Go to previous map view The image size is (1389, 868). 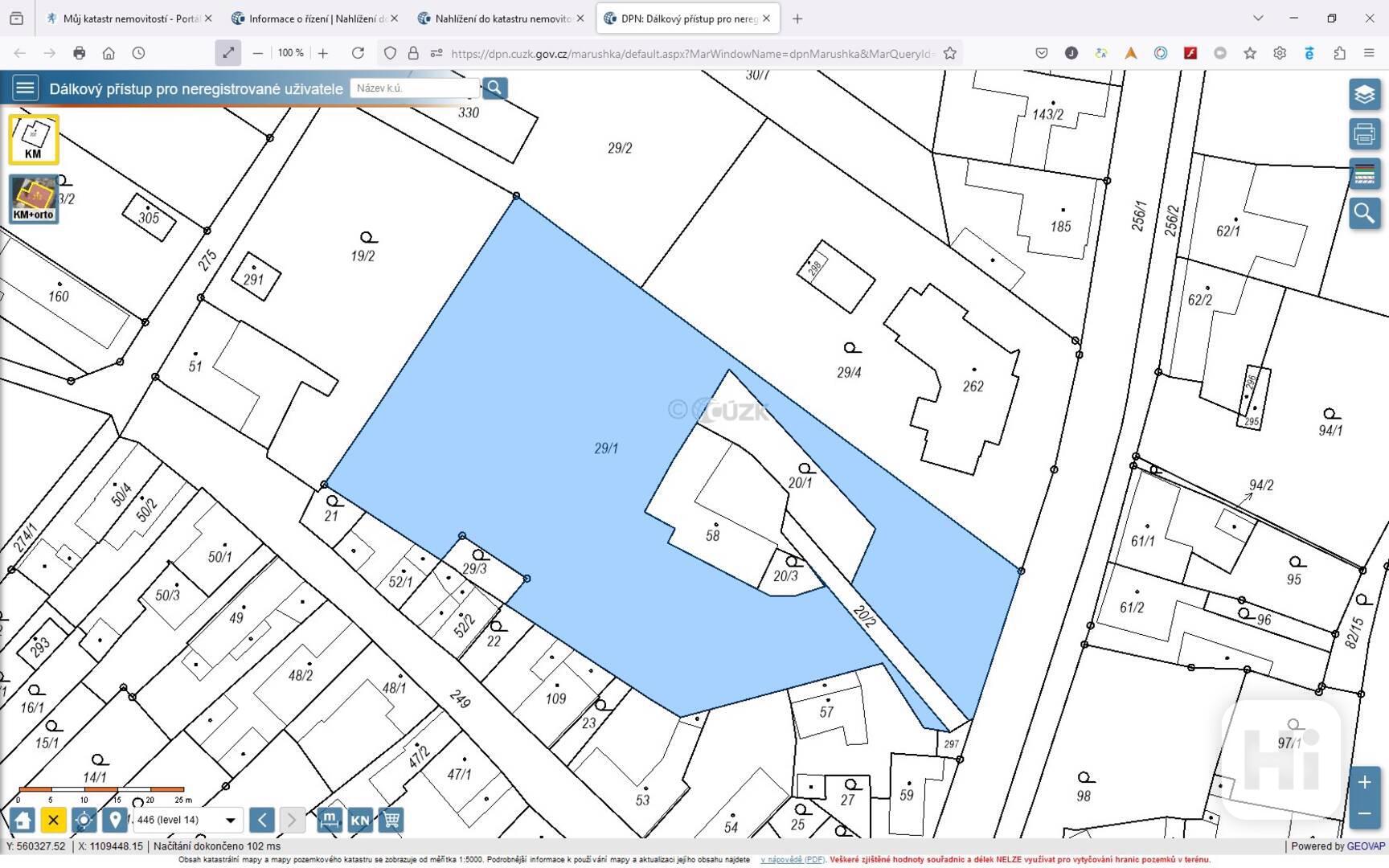[262, 820]
